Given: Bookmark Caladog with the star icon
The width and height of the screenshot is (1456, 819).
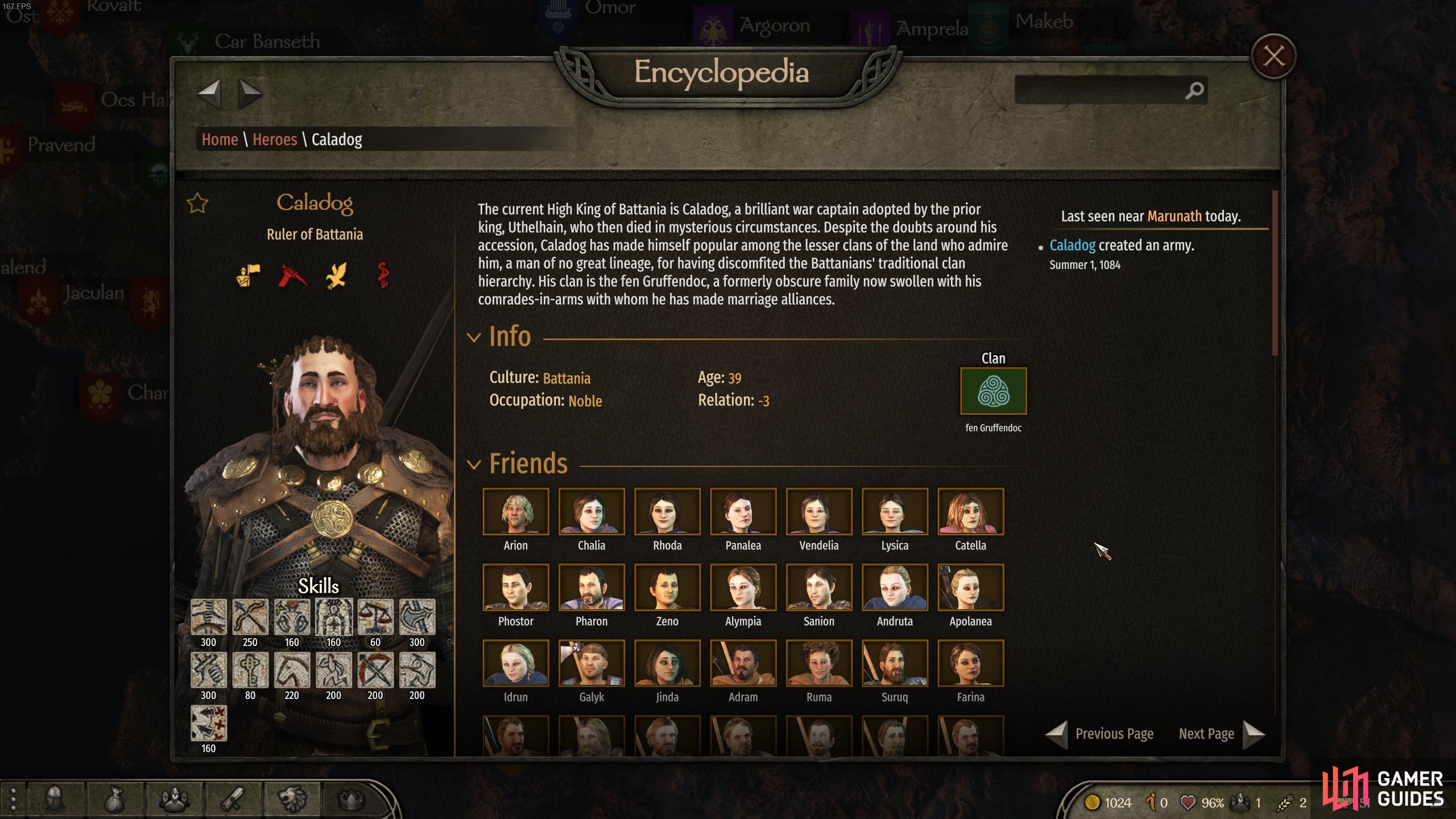Looking at the screenshot, I should (197, 203).
